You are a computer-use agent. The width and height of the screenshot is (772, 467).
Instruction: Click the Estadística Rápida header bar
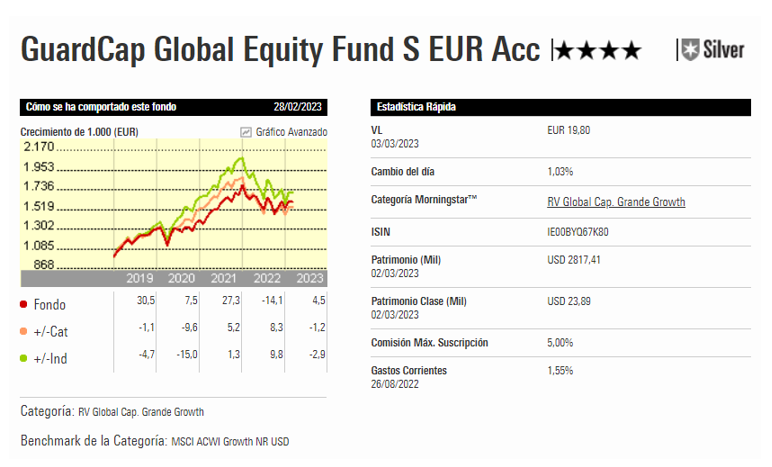(x=560, y=107)
